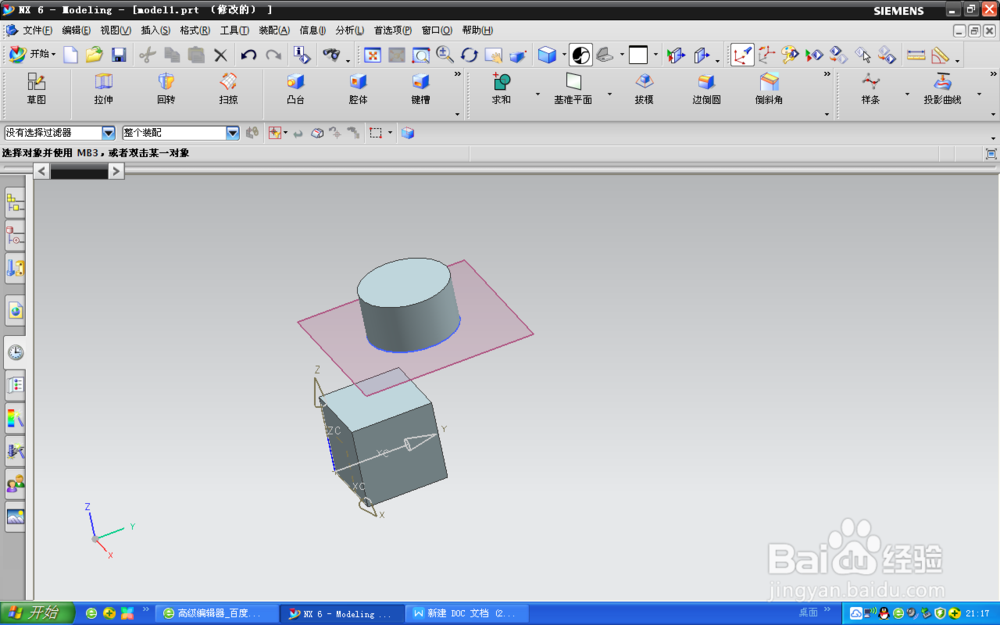Select the Revolve (回转) tool
1000x625 pixels.
(166, 88)
